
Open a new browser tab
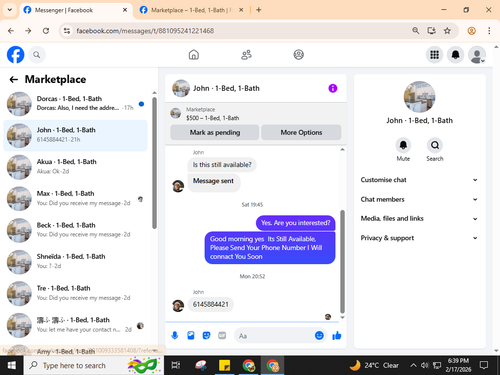click(259, 10)
